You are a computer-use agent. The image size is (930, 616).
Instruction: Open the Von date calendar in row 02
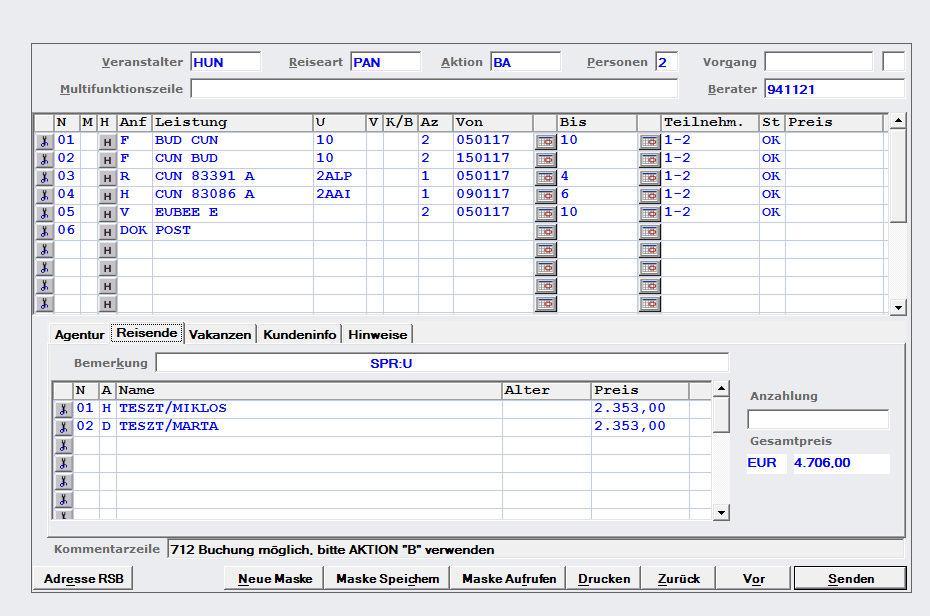tap(546, 159)
